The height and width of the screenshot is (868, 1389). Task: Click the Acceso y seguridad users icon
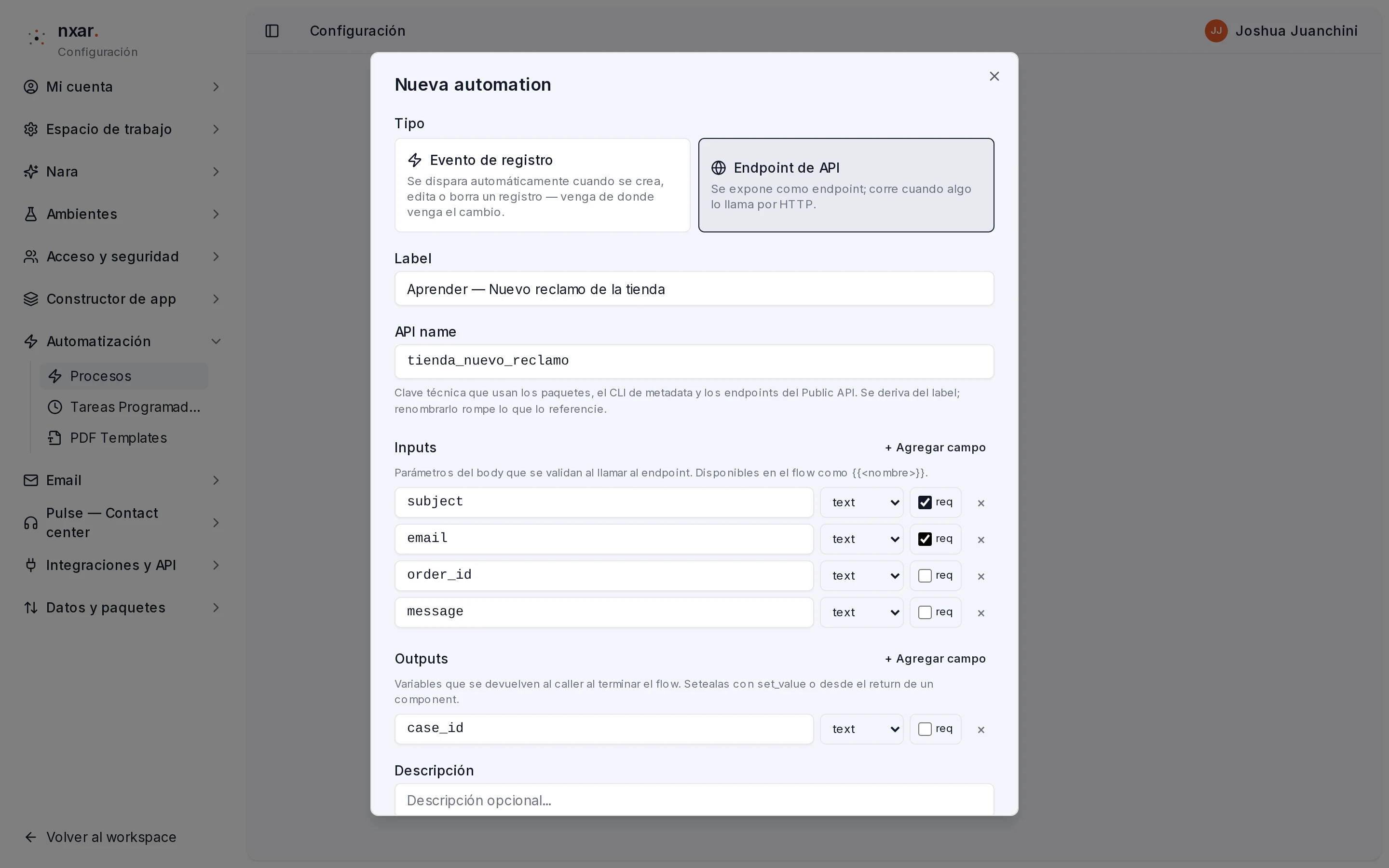(31, 257)
